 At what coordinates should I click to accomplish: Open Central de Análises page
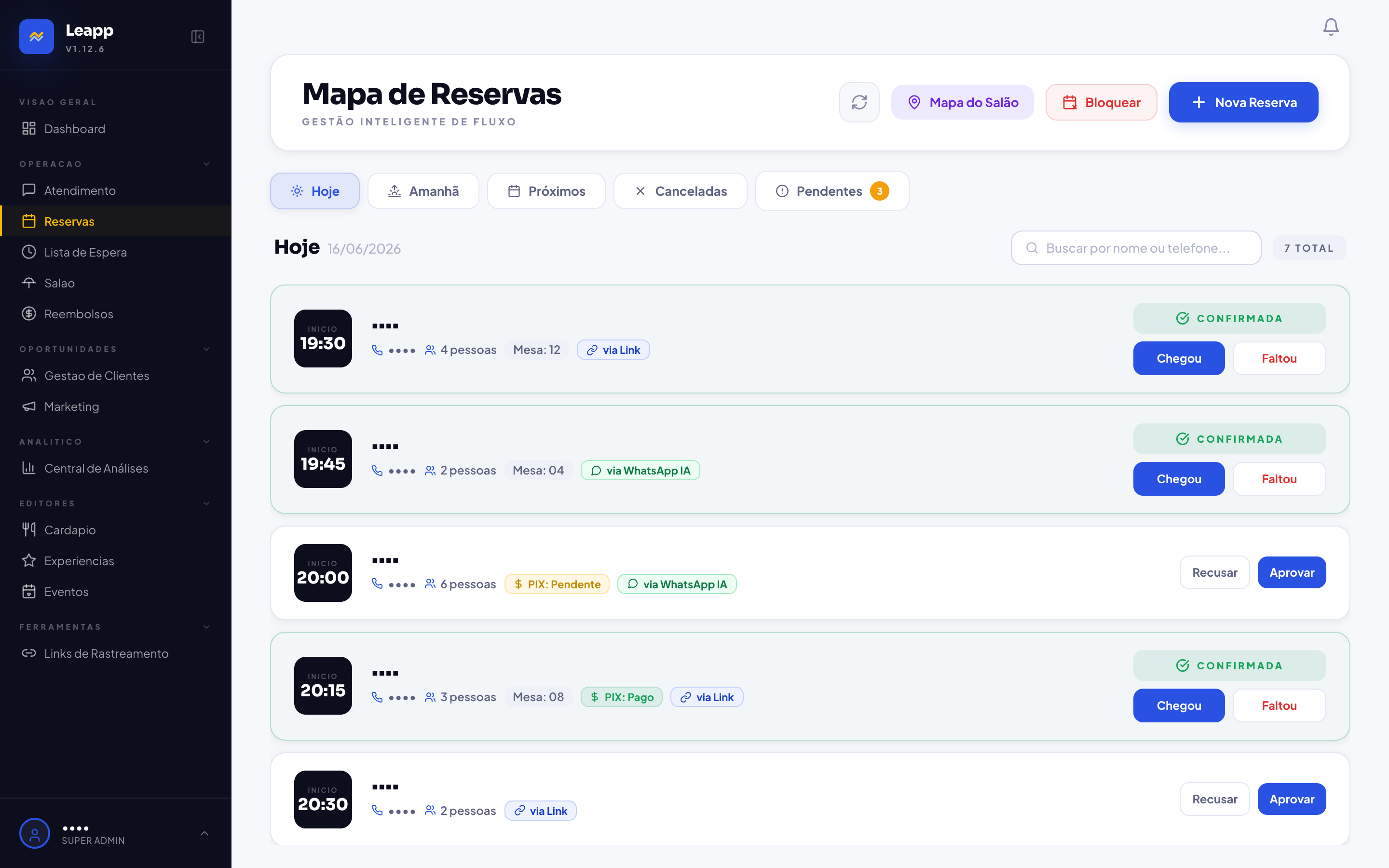click(x=115, y=468)
